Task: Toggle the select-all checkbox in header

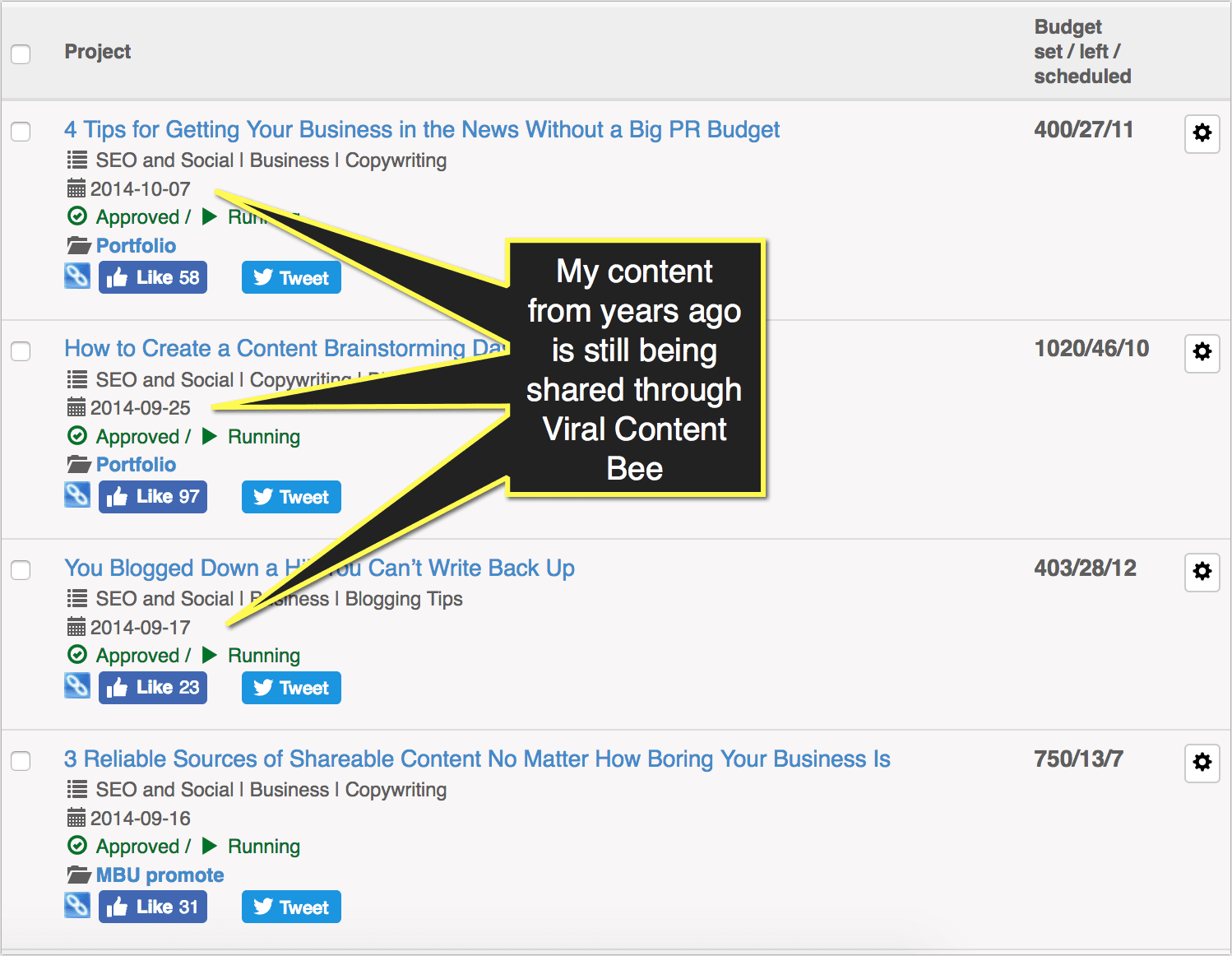Action: pos(21,54)
